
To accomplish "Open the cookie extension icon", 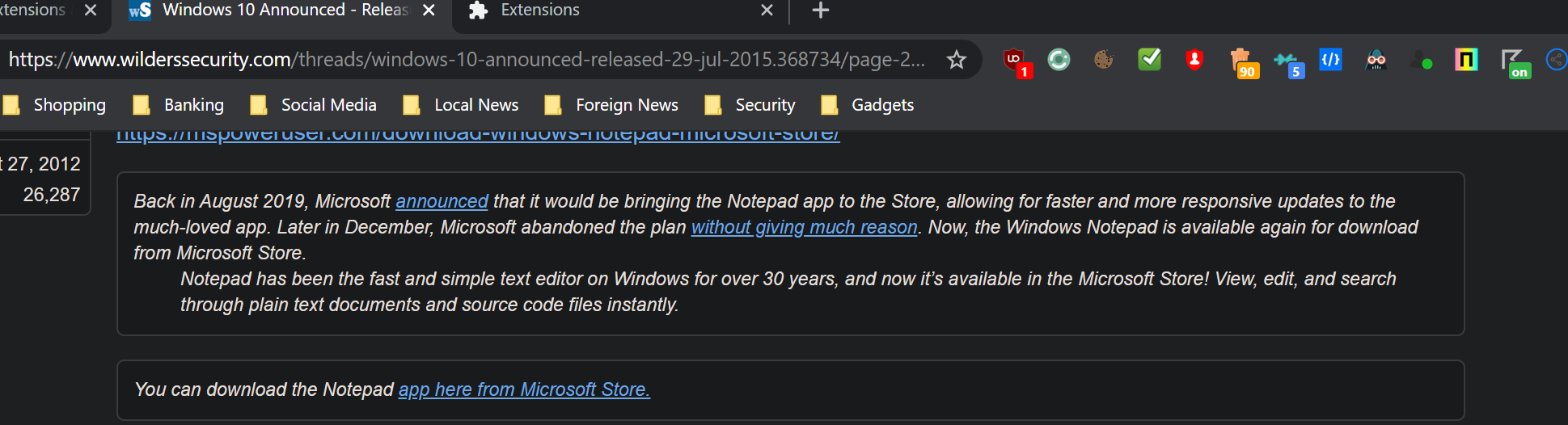I will [x=1104, y=60].
